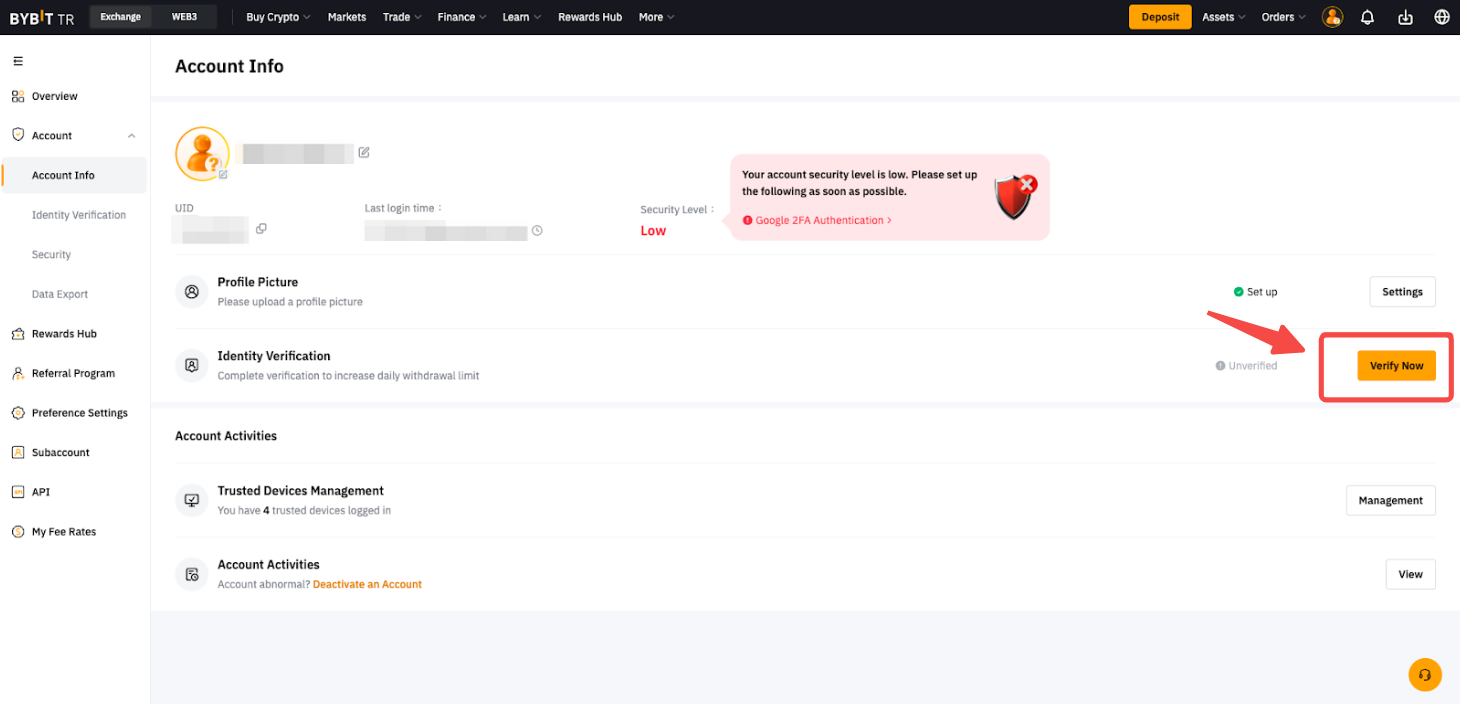This screenshot has height=705, width=1460.
Task: Open Identity Verification in the sidebar
Action: [79, 215]
